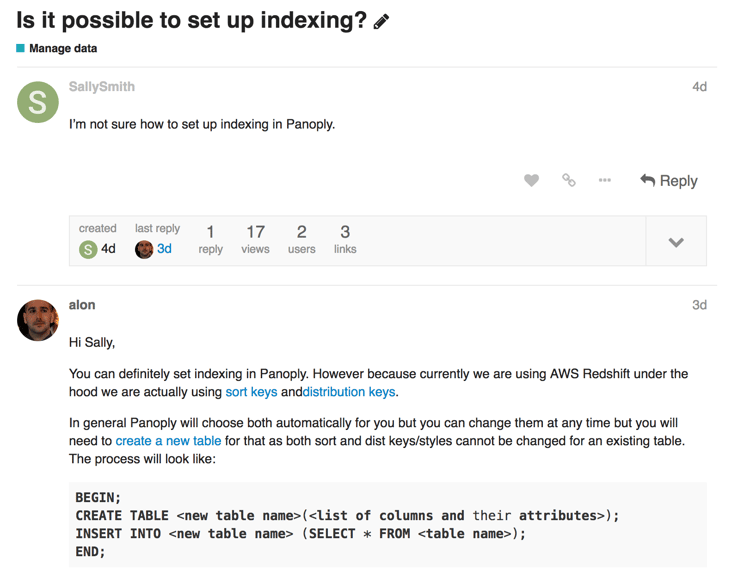Open the distribution keys link

click(x=349, y=392)
